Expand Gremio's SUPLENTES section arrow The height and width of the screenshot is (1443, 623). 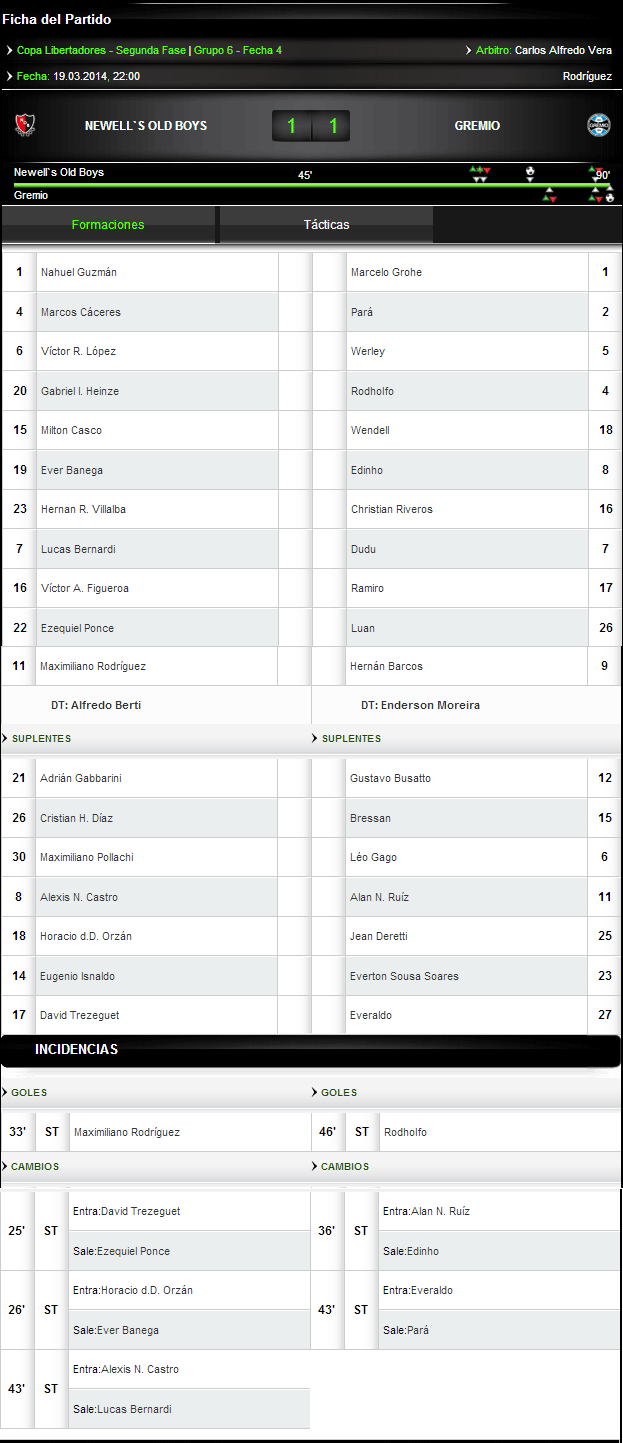pyautogui.click(x=315, y=738)
